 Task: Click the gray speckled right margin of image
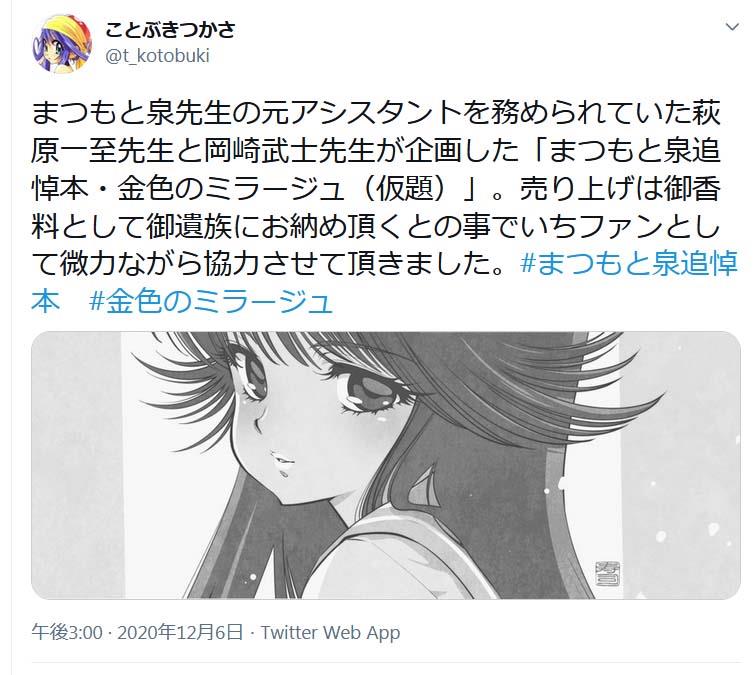pos(679,465)
